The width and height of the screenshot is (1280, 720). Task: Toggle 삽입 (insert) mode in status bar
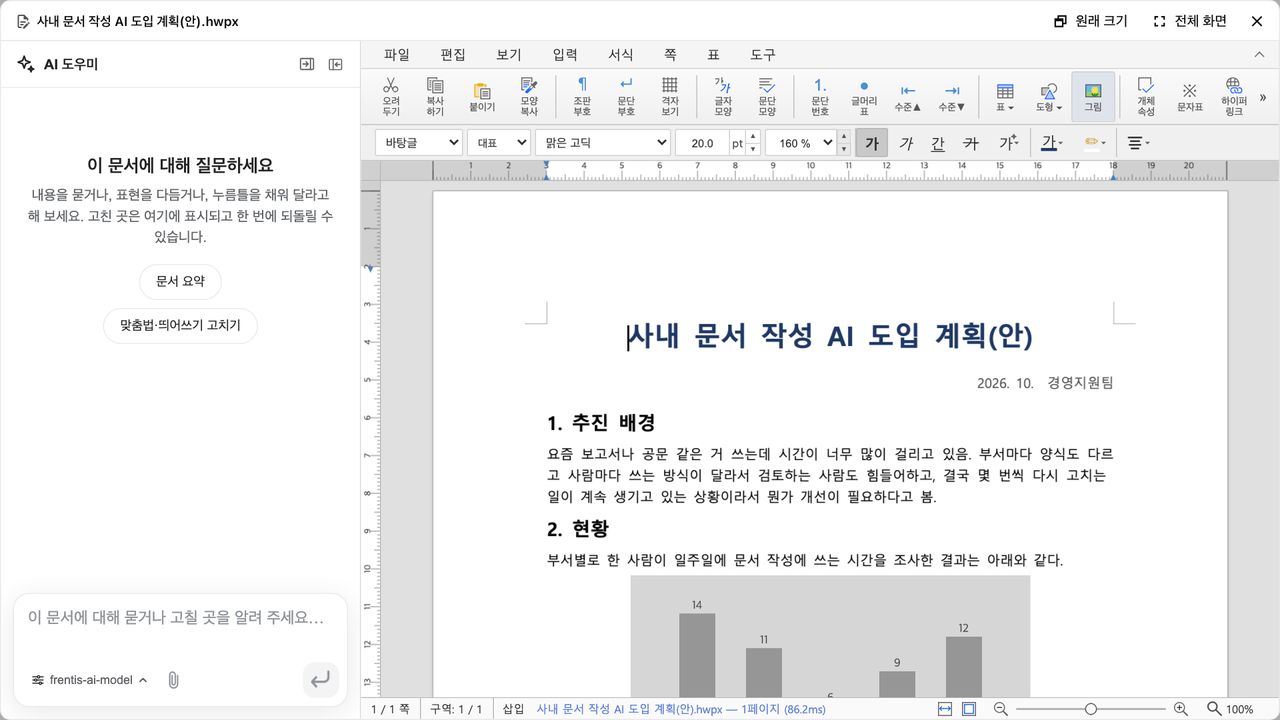click(512, 709)
